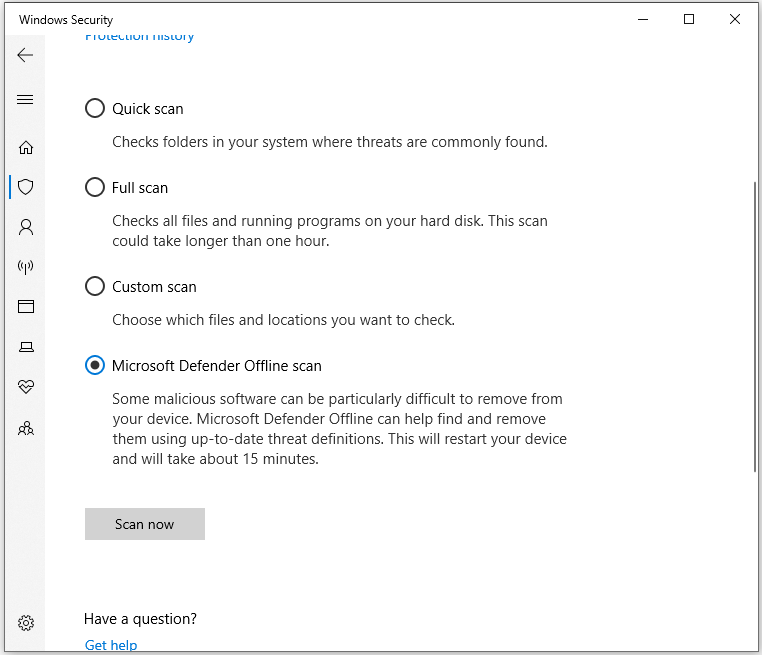This screenshot has width=762, height=655.
Task: Choose the Custom scan radio button
Action: (95, 287)
